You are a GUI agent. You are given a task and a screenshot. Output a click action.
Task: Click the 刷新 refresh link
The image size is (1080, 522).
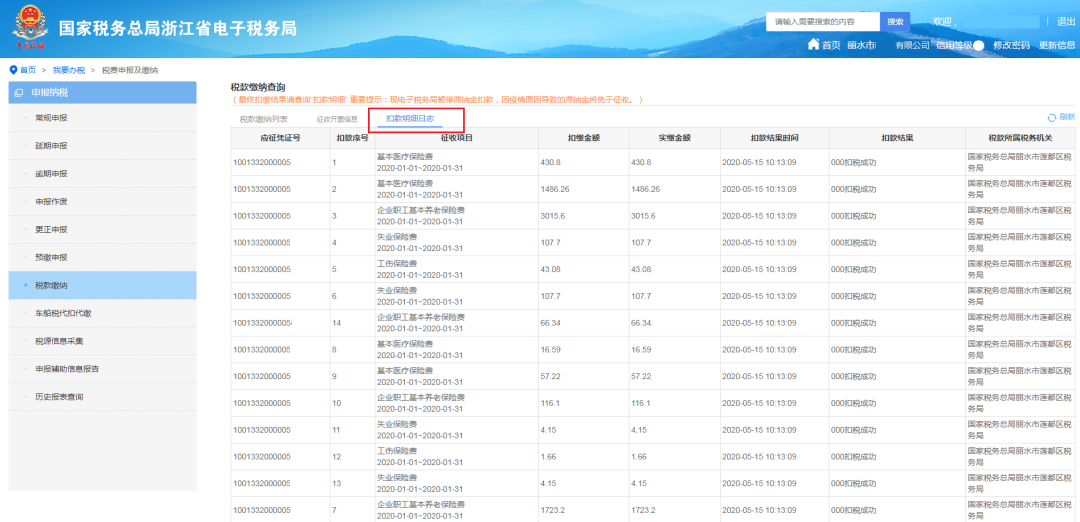(x=1067, y=118)
